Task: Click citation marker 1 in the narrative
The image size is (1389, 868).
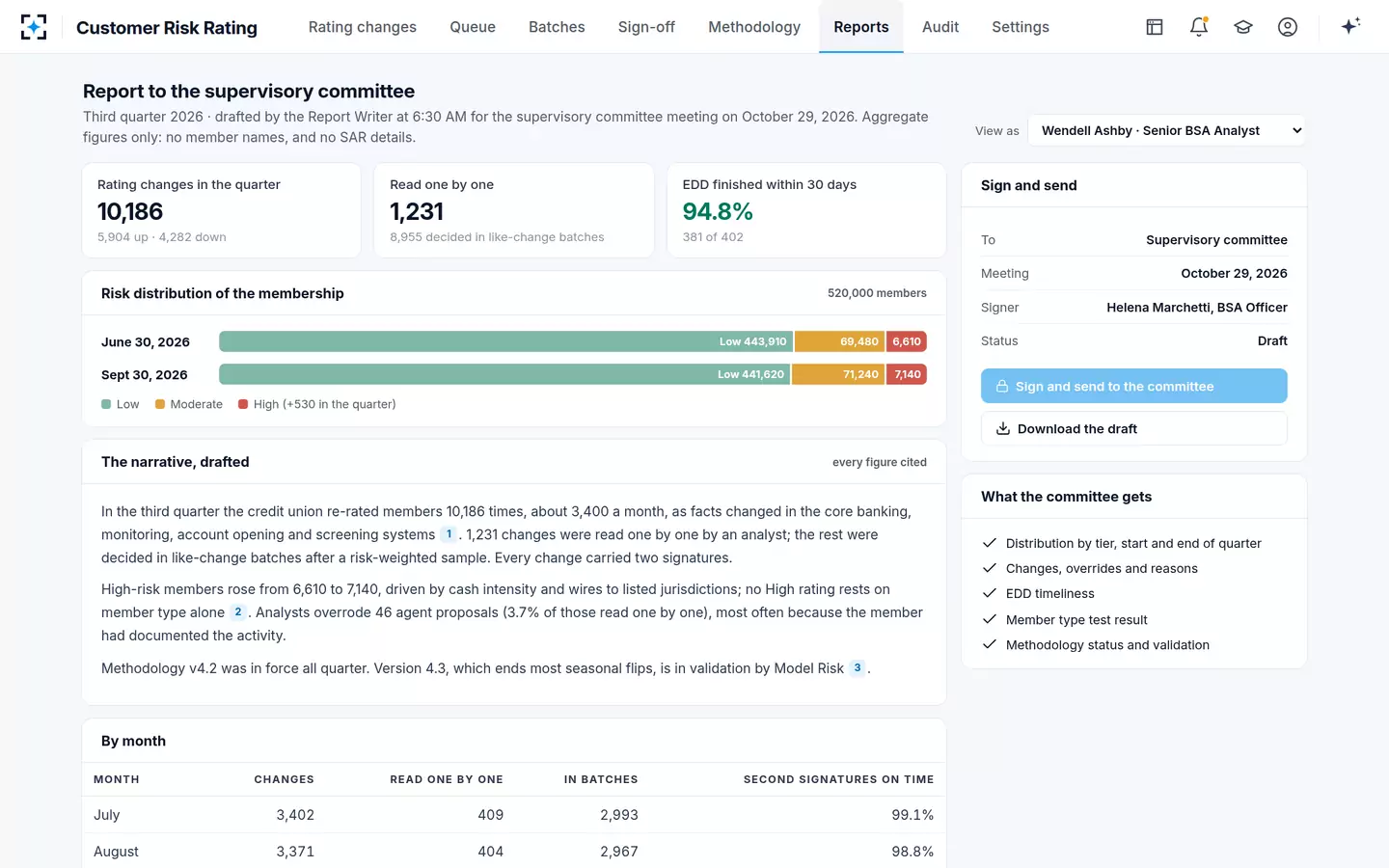Action: (449, 534)
